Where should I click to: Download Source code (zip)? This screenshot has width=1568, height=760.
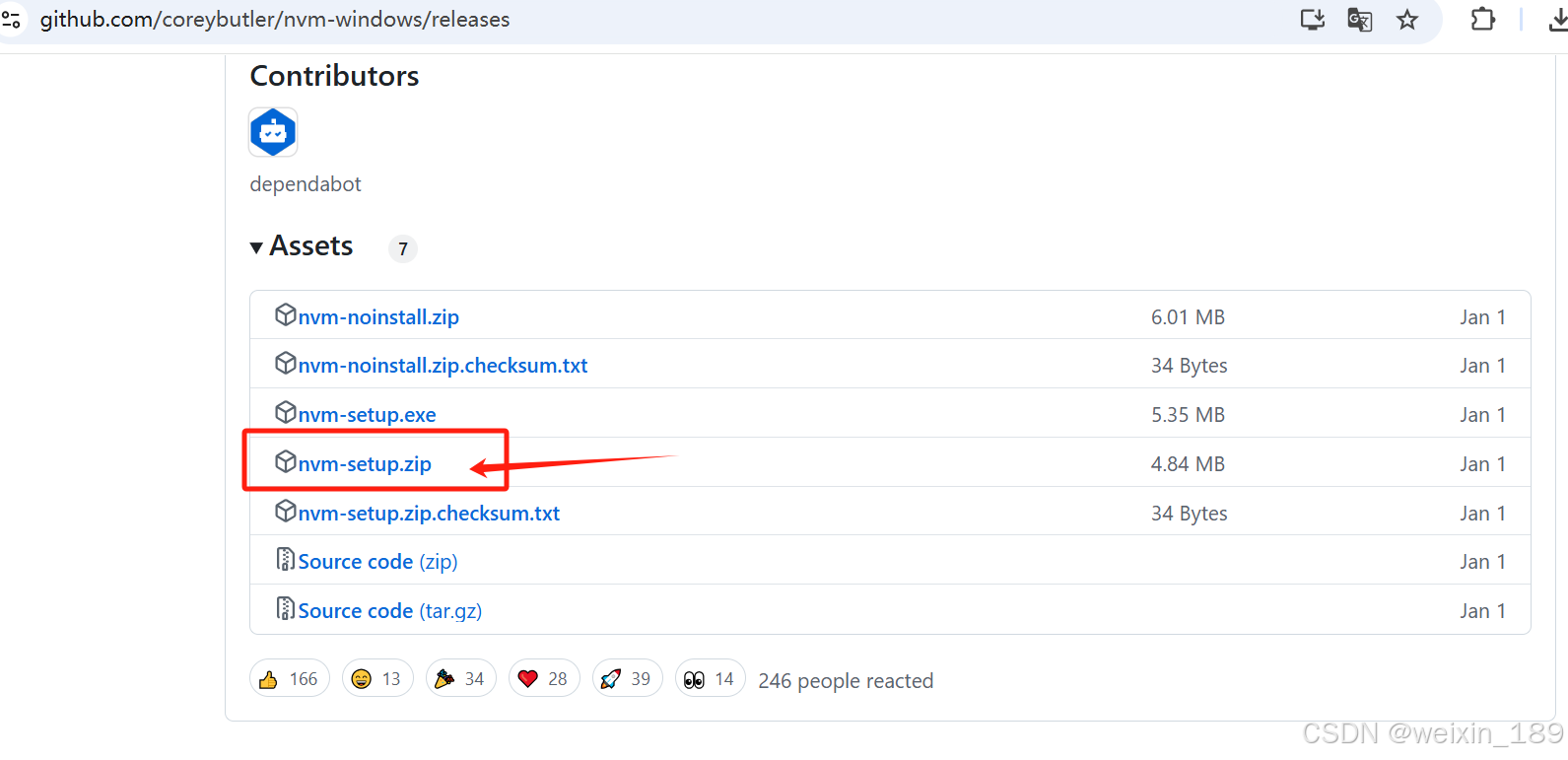377,562
